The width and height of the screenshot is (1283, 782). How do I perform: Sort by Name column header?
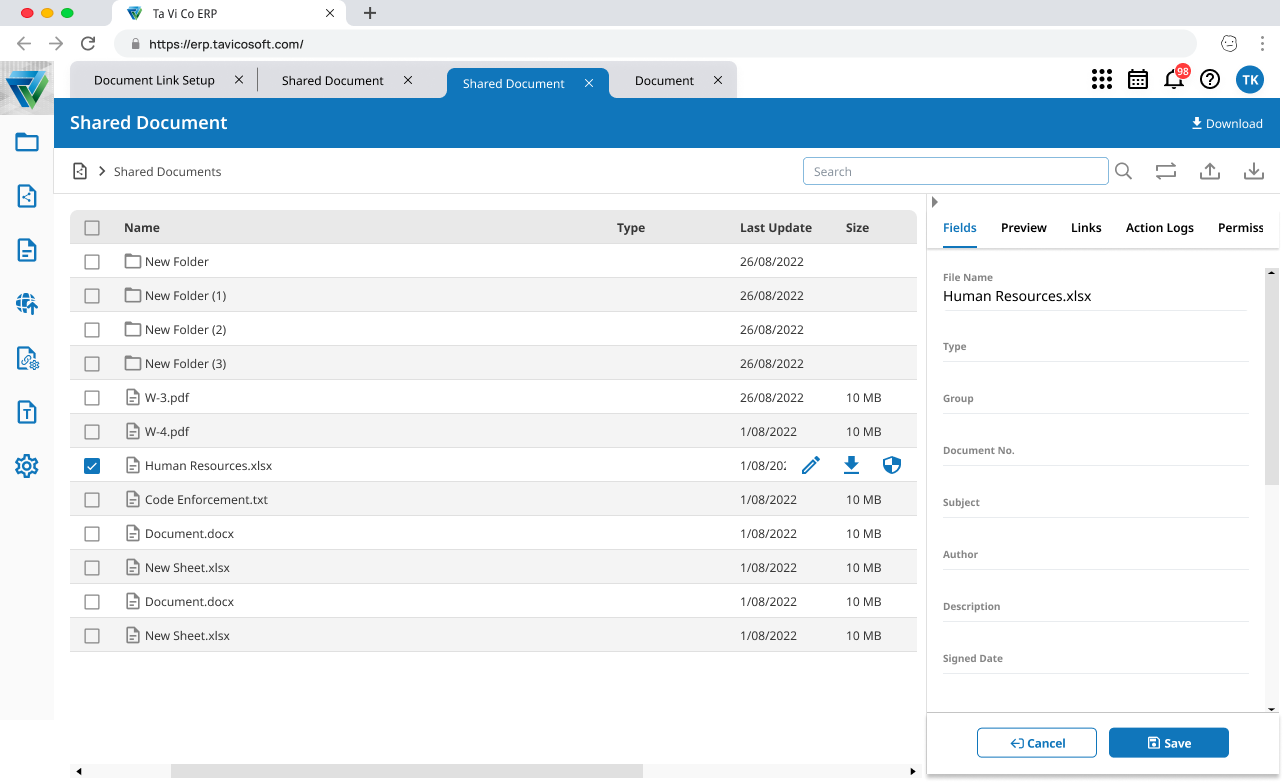[x=142, y=228]
